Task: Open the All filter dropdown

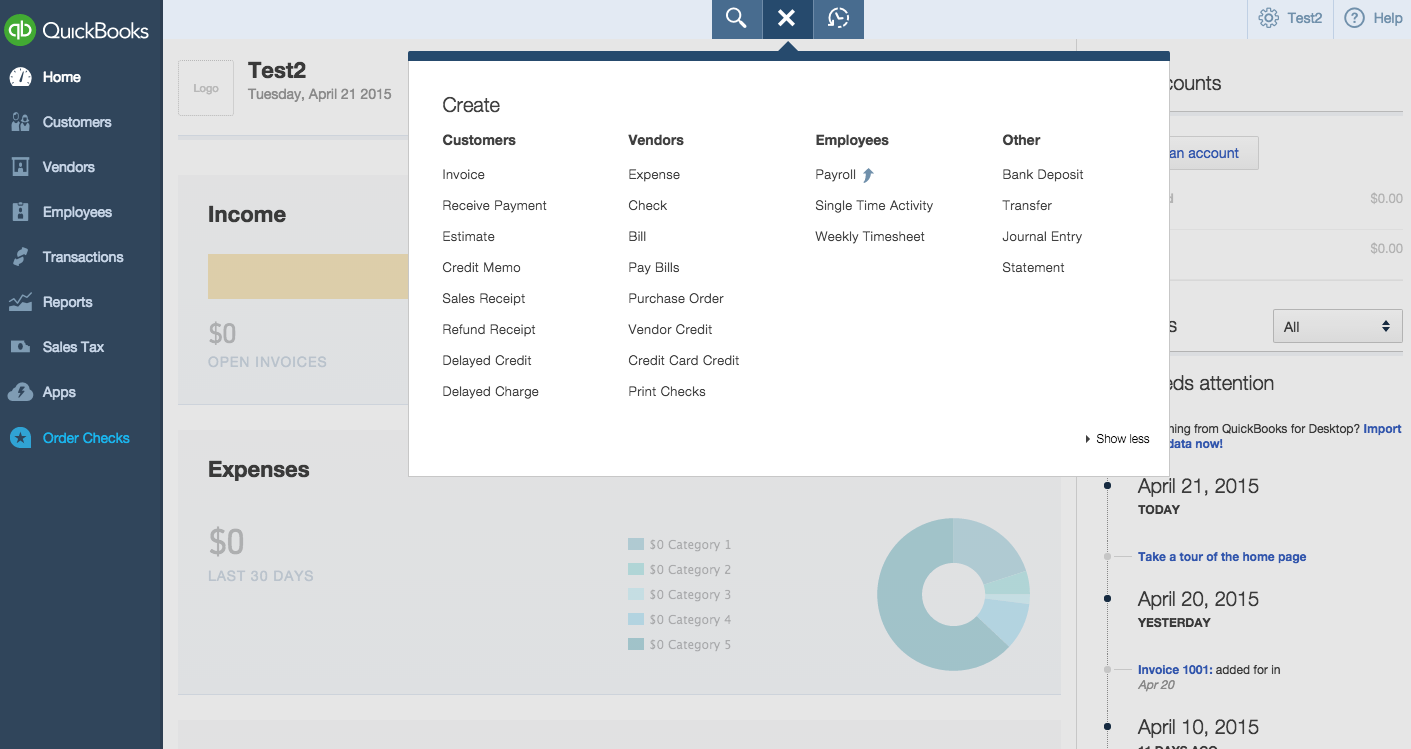Action: click(x=1337, y=327)
